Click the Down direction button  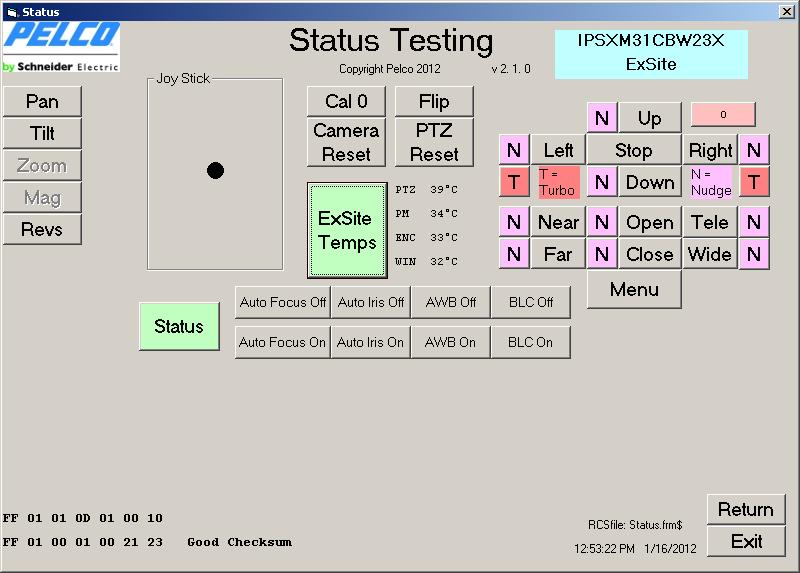click(x=650, y=182)
